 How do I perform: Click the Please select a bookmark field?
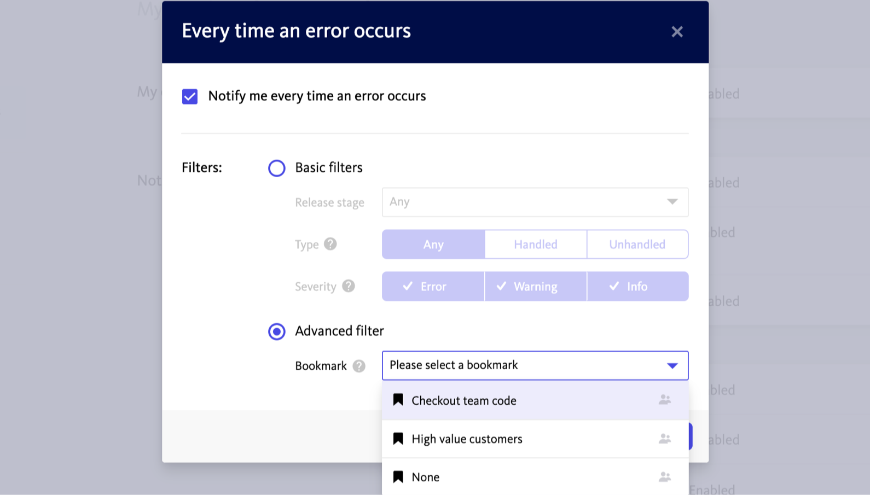click(520, 366)
